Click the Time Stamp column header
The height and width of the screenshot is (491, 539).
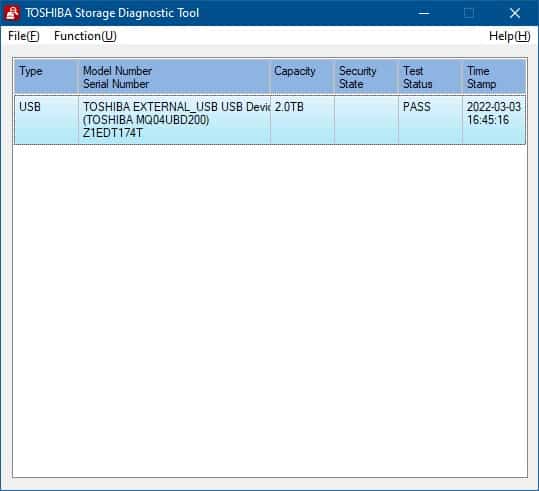(x=494, y=77)
